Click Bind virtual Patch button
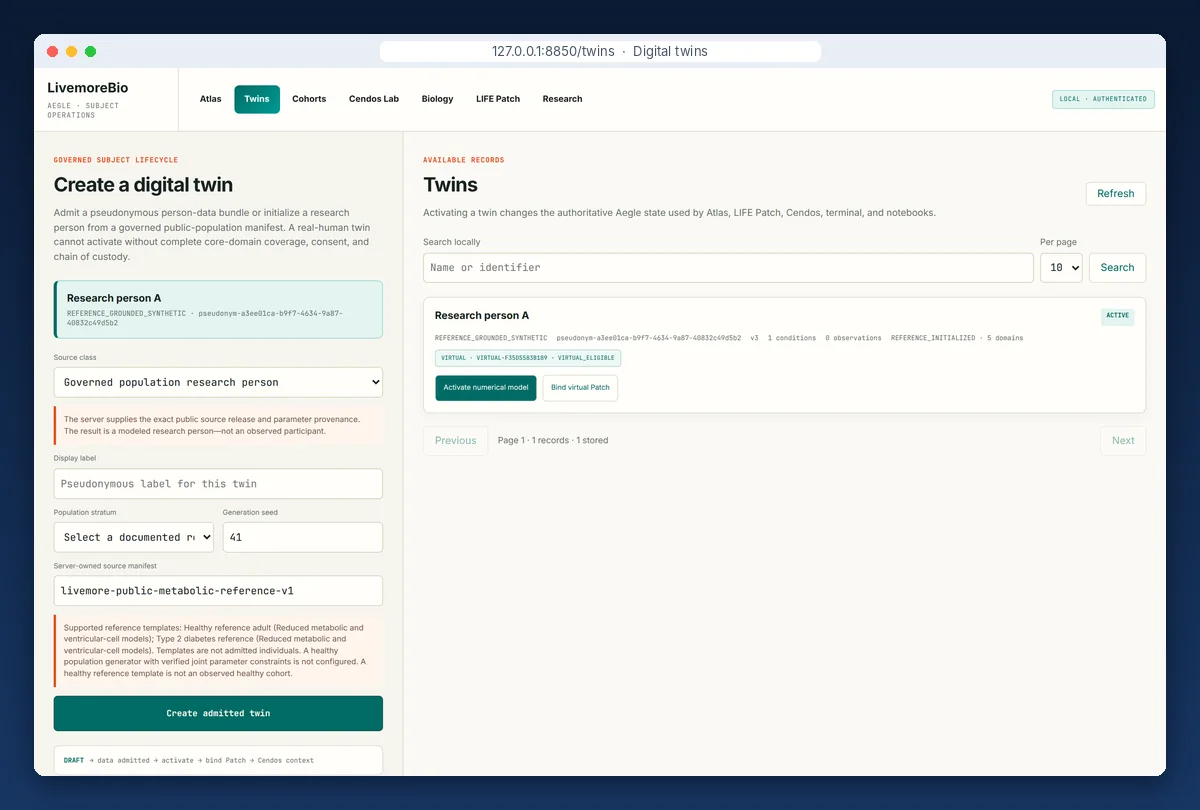Viewport: 1200px width, 810px height. (x=580, y=388)
